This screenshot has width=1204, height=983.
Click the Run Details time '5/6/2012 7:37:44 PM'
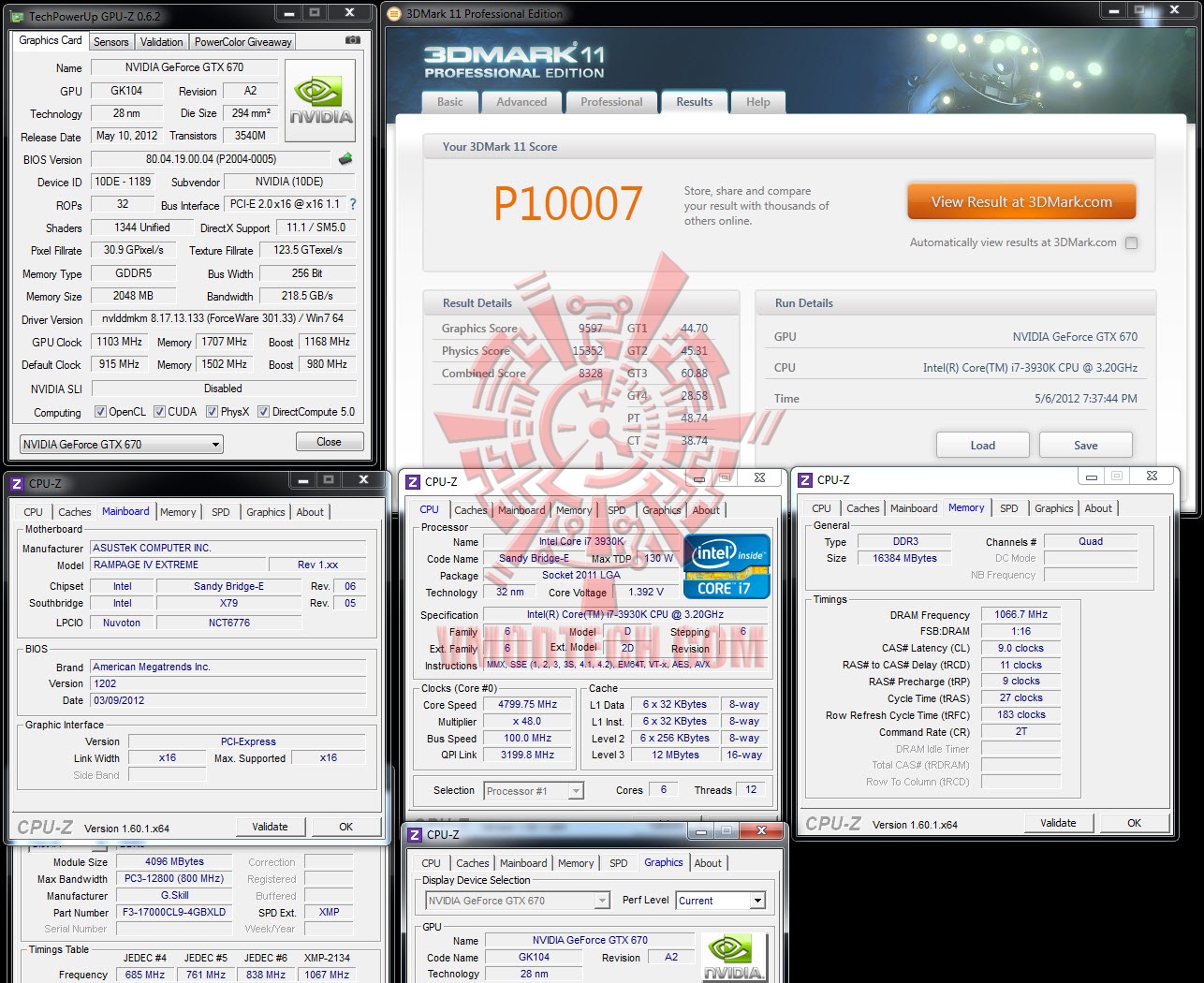[1086, 399]
